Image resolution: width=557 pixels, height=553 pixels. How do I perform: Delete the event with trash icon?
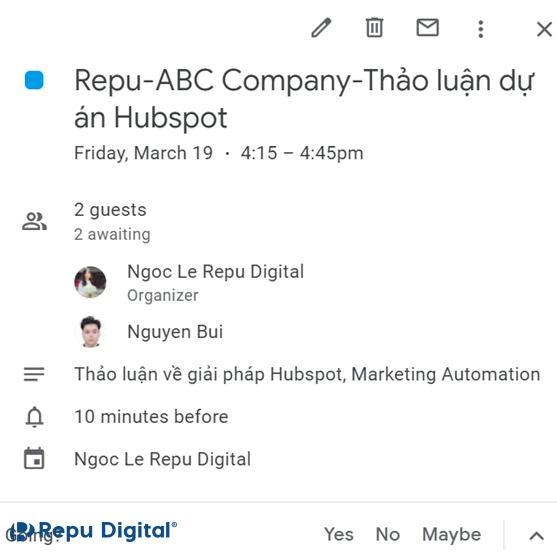coord(374,28)
